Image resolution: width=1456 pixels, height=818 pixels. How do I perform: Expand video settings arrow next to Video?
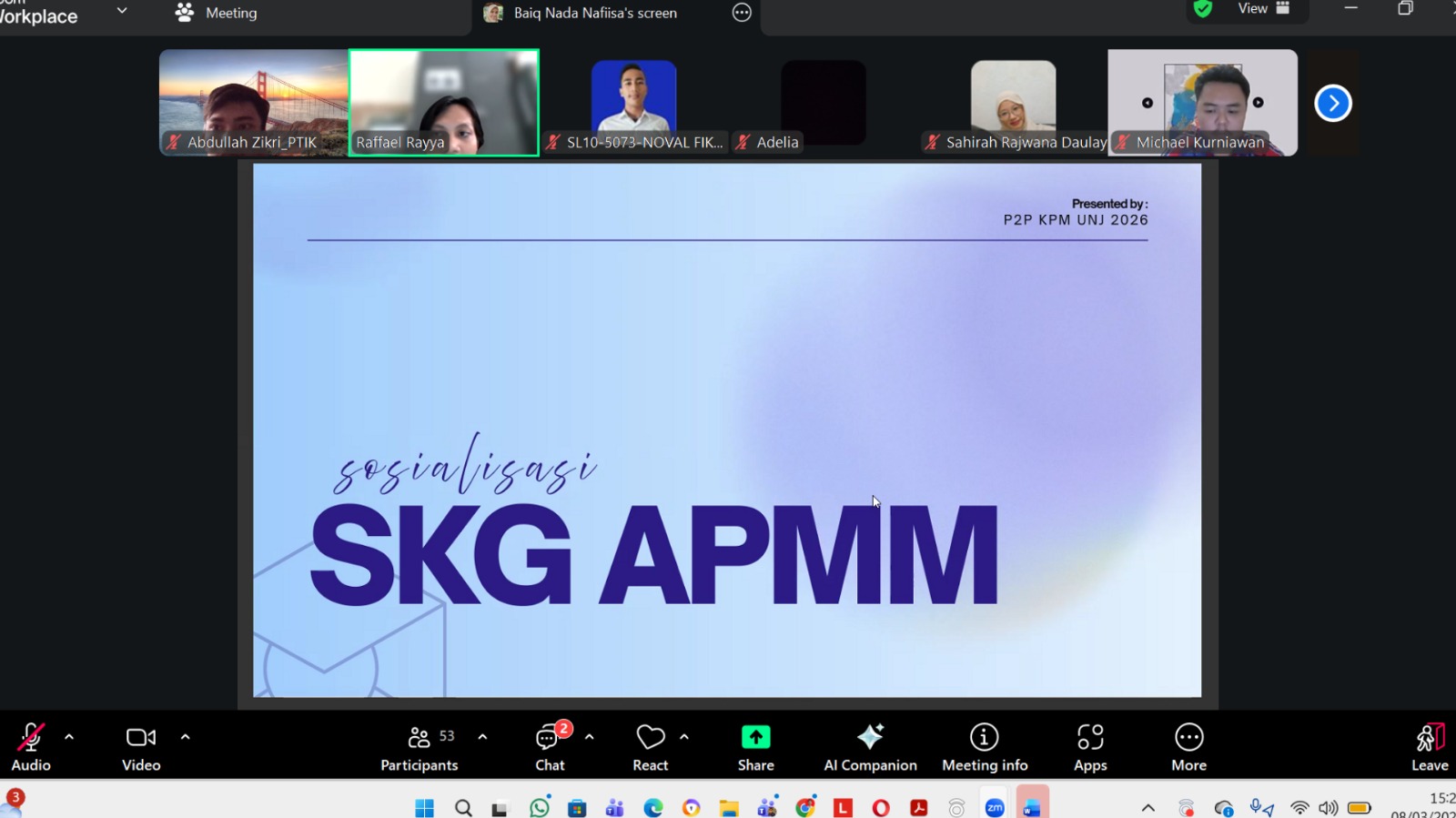[x=186, y=737]
